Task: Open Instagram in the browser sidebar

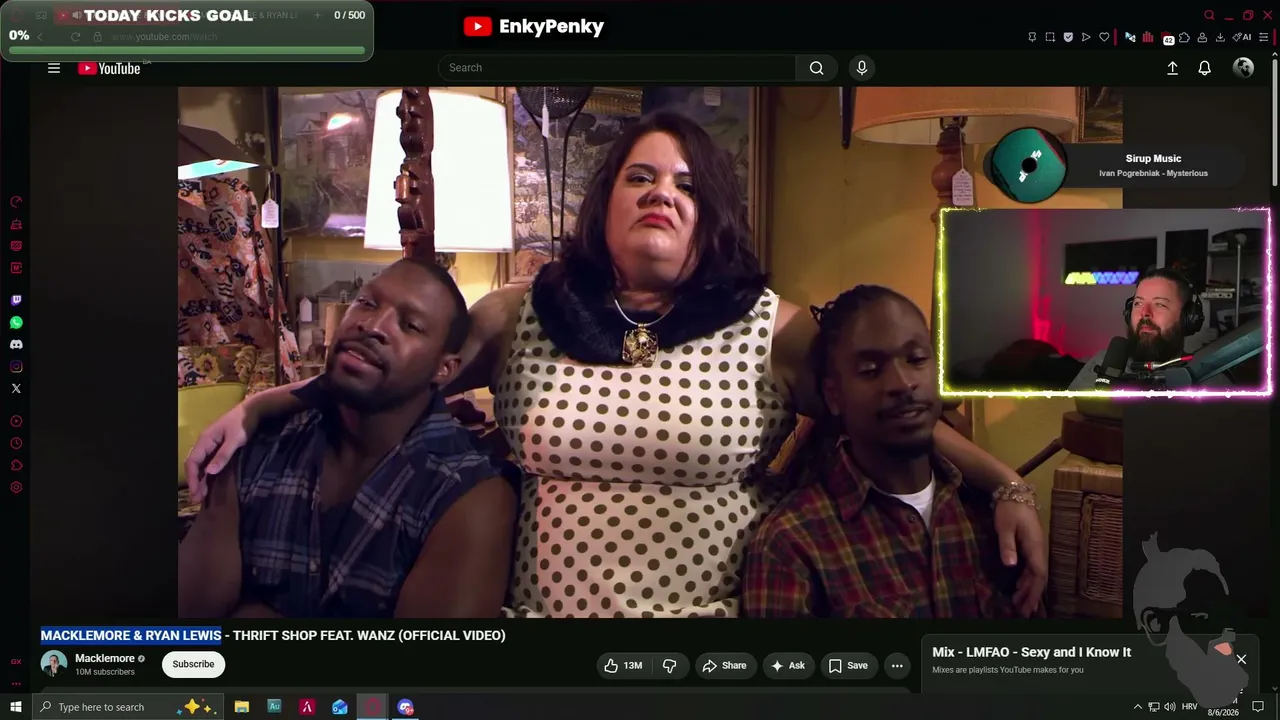Action: pyautogui.click(x=16, y=367)
